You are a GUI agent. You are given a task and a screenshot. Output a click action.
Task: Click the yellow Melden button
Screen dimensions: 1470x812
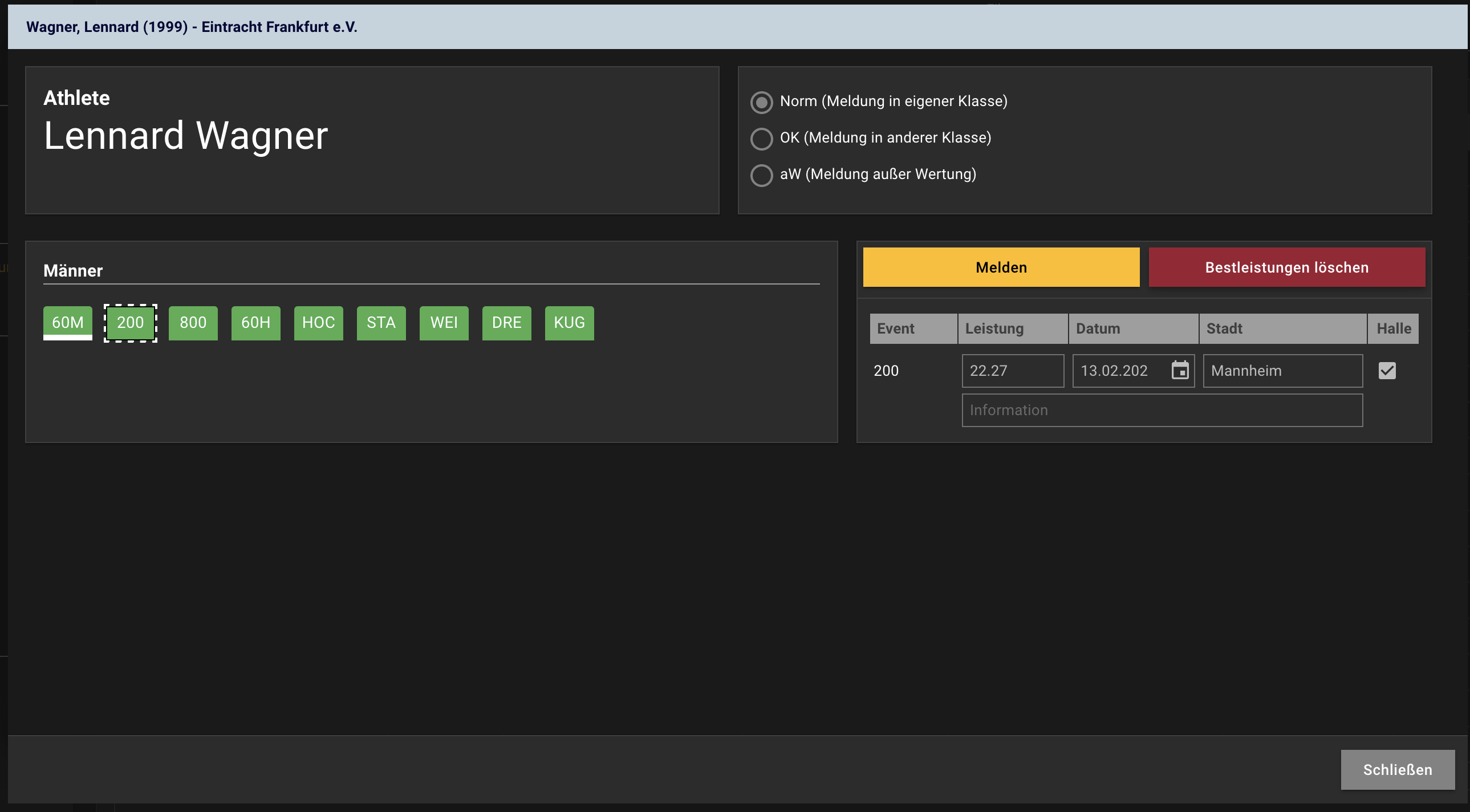[1001, 267]
